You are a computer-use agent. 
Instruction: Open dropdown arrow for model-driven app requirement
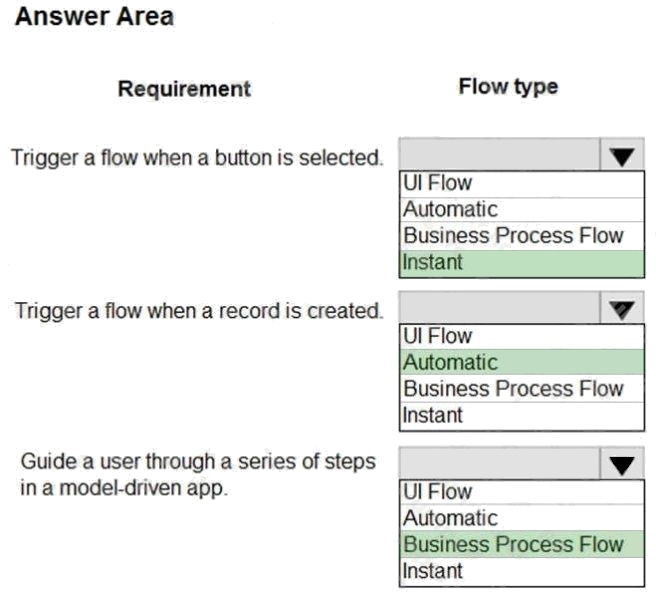pyautogui.click(x=622, y=464)
